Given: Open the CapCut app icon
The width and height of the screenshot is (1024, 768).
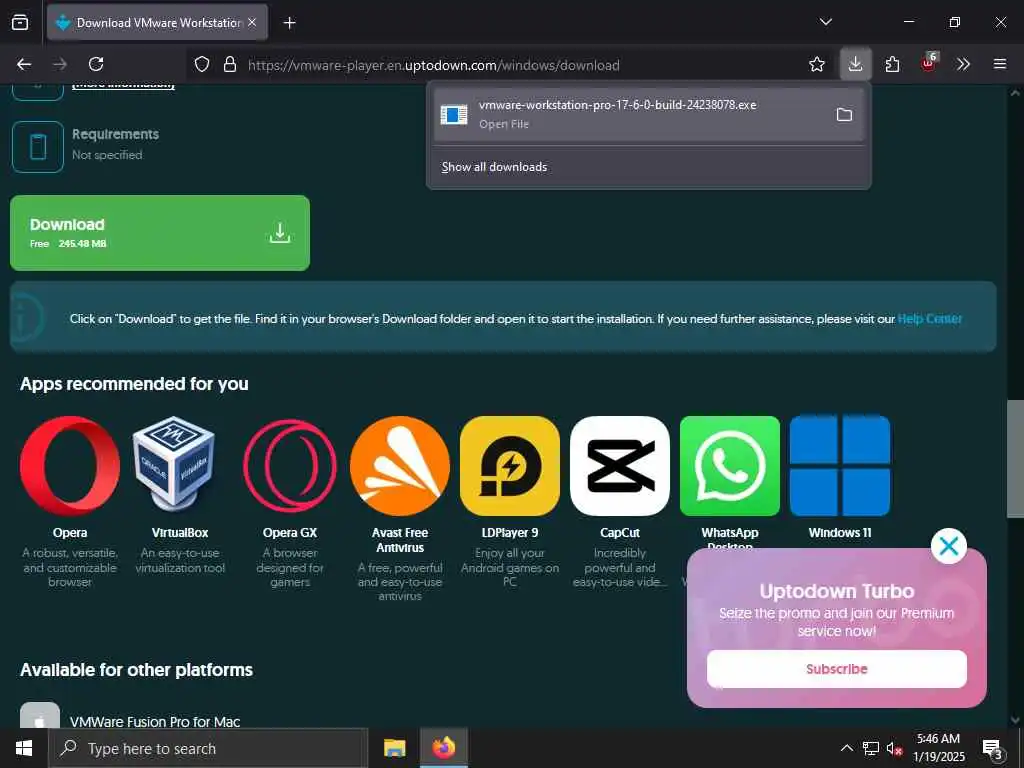Looking at the screenshot, I should click(x=620, y=466).
